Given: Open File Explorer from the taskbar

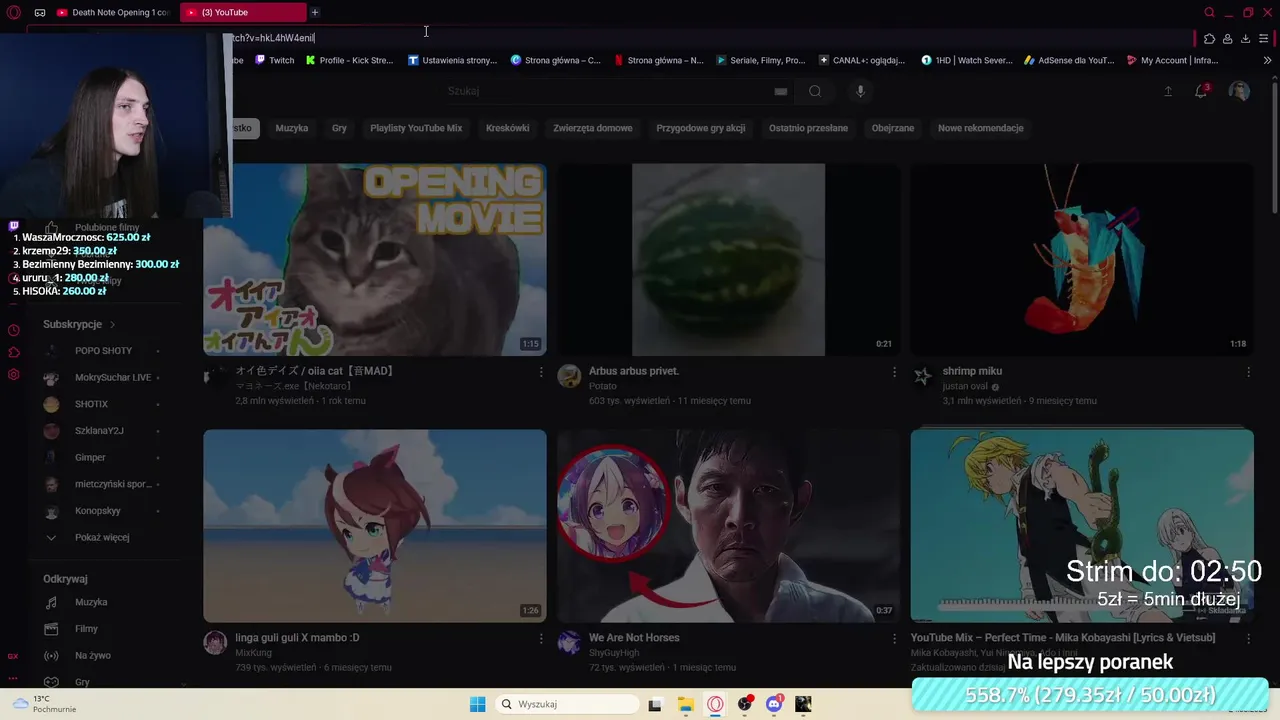Looking at the screenshot, I should (x=685, y=704).
